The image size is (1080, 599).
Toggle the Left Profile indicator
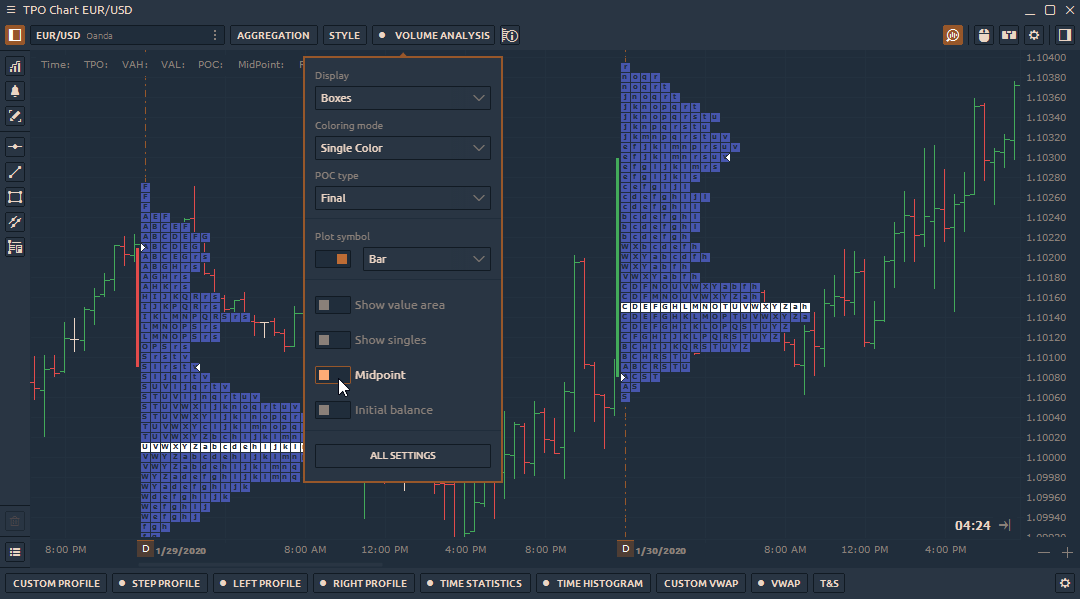pyautogui.click(x=260, y=583)
